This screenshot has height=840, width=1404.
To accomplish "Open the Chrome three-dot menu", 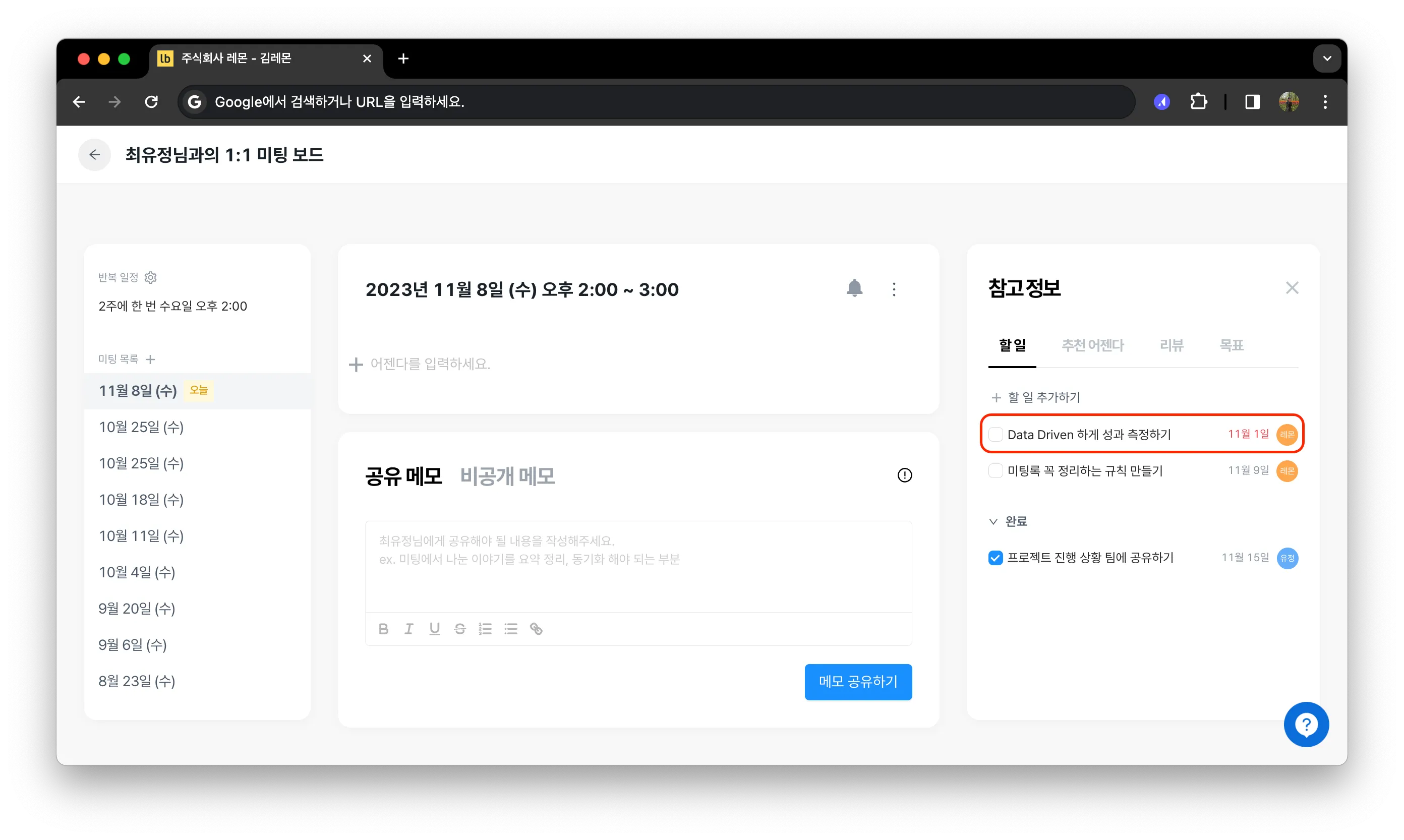I will point(1325,102).
